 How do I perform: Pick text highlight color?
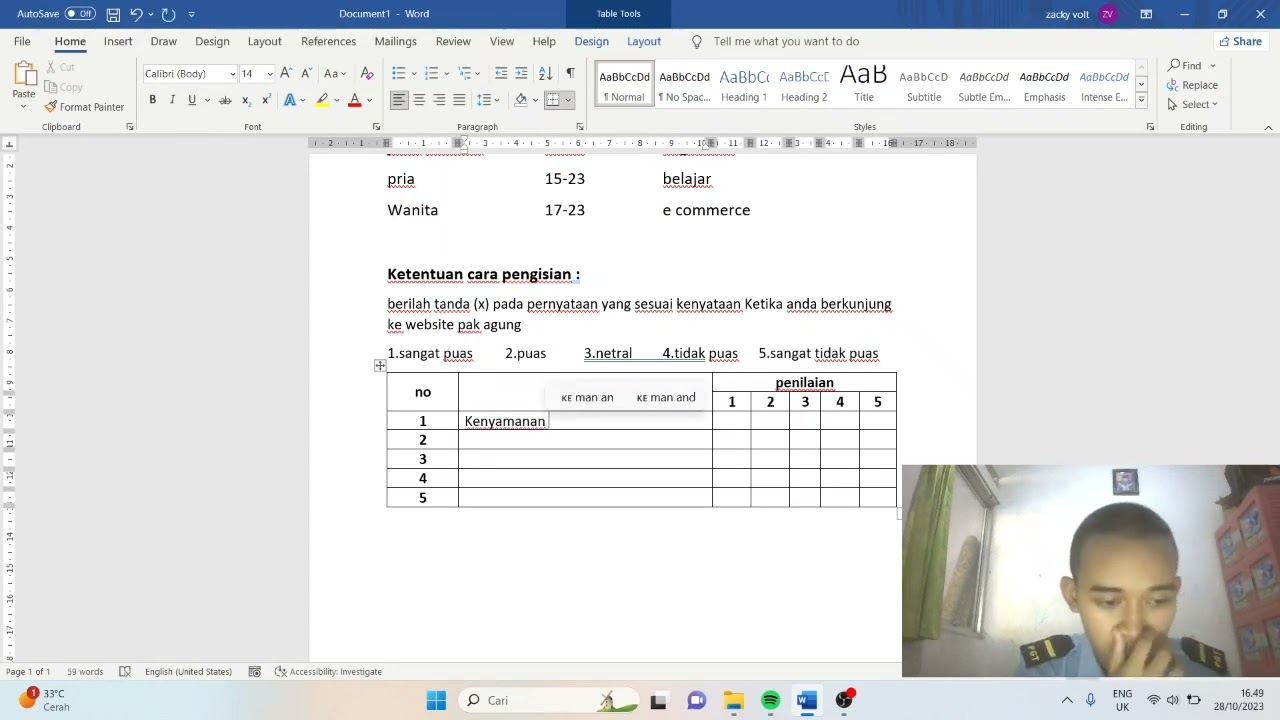[x=322, y=100]
